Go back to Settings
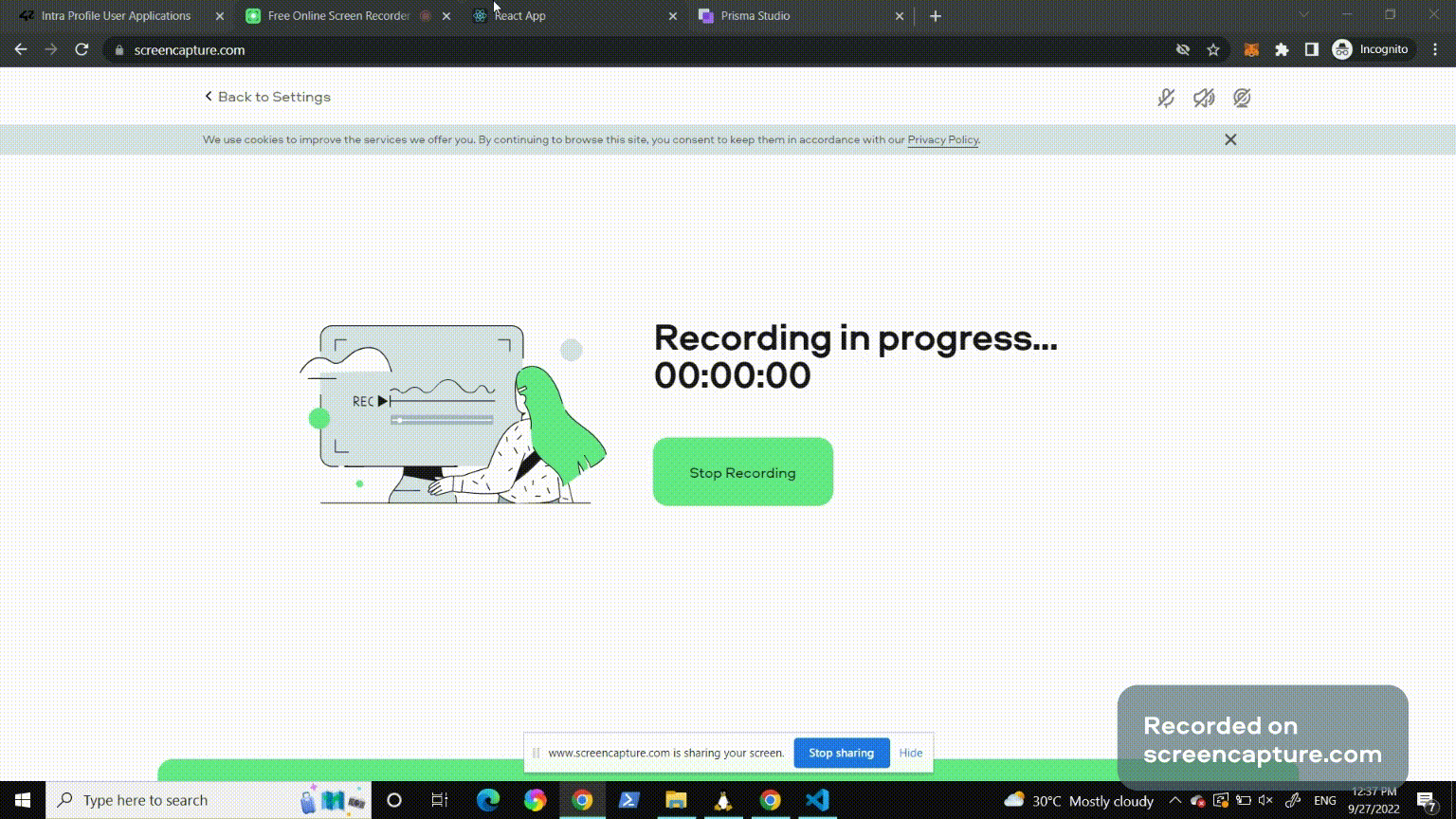Image resolution: width=1456 pixels, height=819 pixels. [267, 97]
